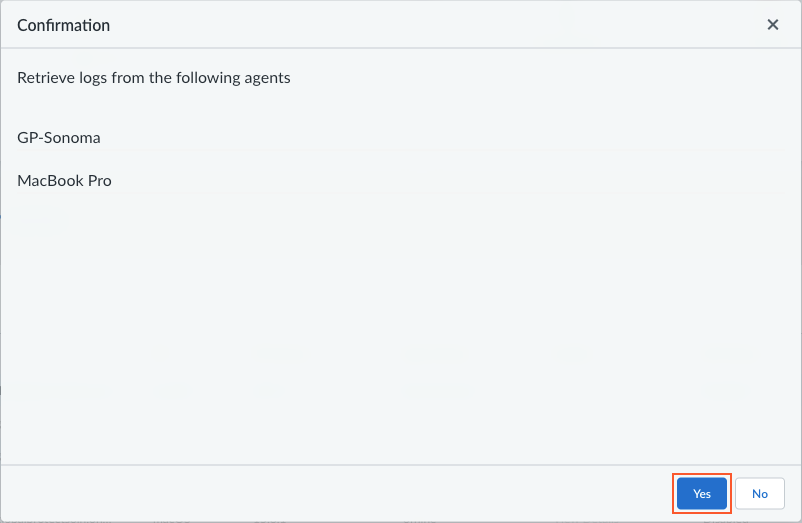The image size is (802, 523).
Task: Select the MacBook Pro agent entry
Action: click(x=64, y=181)
